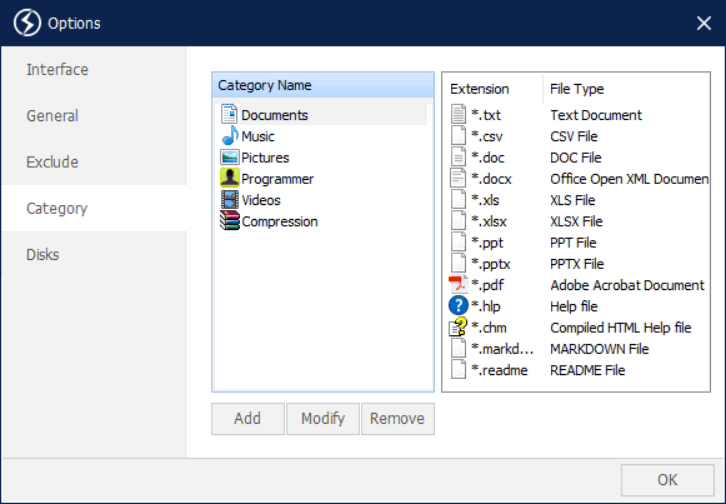
Task: Click the *.doc file icon
Action: point(458,157)
